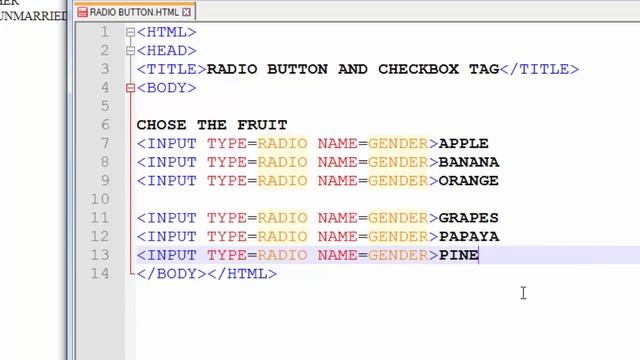Viewport: 640px width, 360px height.
Task: Click the word PAPAYA on line 12
Action: 469,236
